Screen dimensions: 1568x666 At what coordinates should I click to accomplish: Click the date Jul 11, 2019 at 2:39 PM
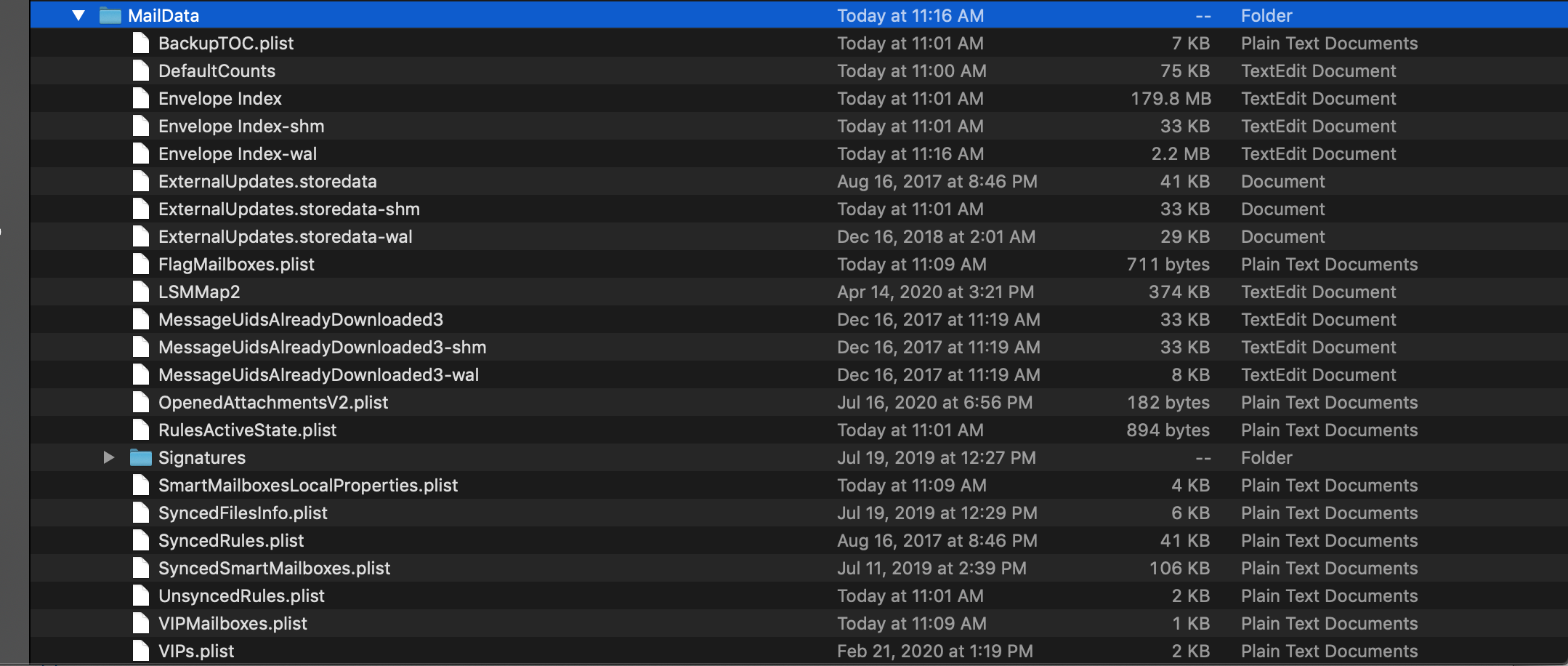931,568
